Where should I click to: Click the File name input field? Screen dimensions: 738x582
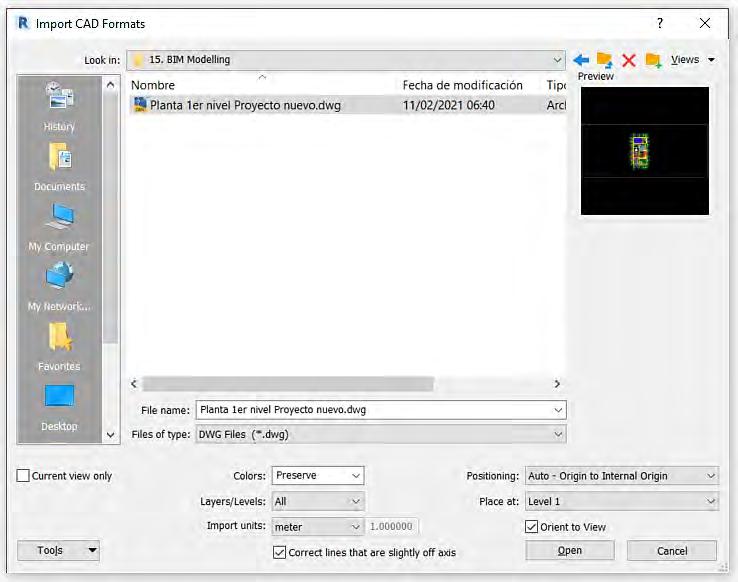[374, 410]
